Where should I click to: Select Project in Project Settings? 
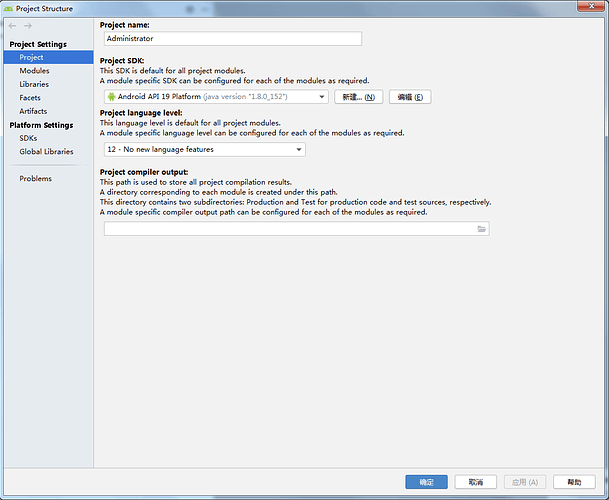[49, 57]
